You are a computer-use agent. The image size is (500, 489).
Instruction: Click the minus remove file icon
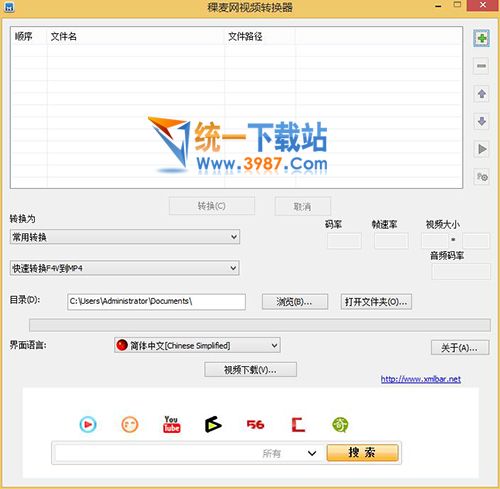(x=481, y=66)
